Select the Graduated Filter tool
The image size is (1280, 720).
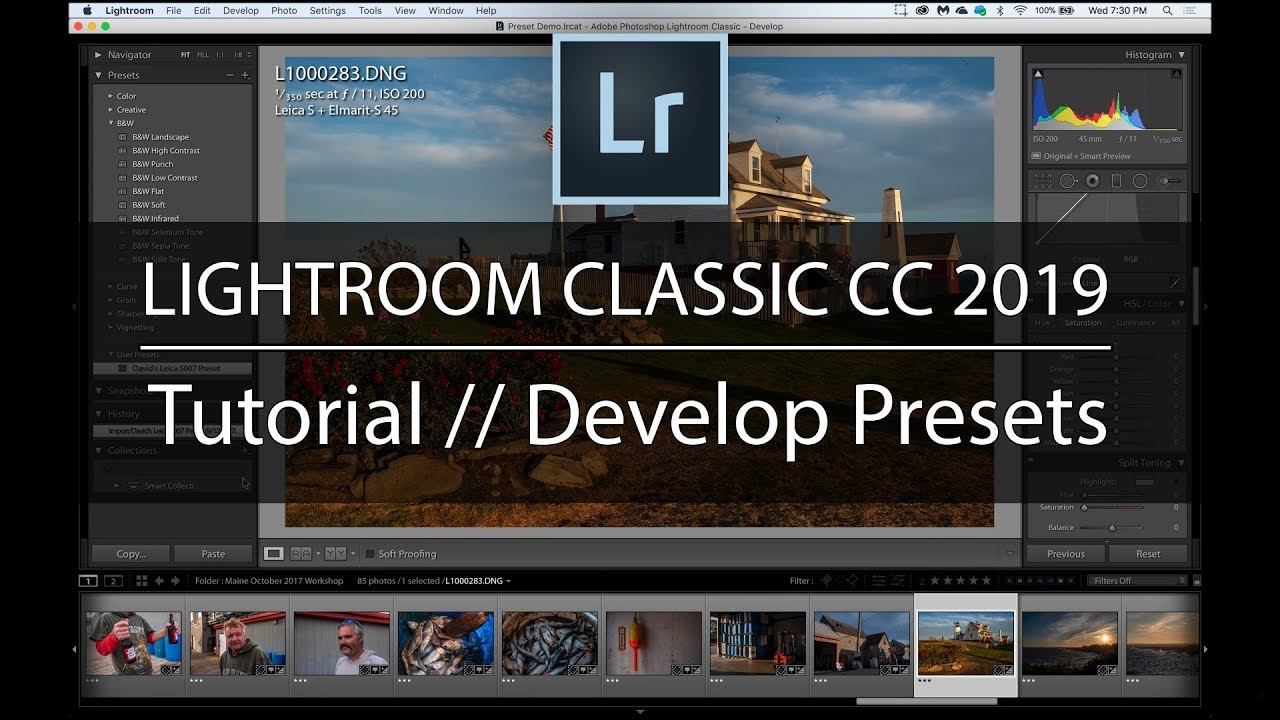point(1116,181)
